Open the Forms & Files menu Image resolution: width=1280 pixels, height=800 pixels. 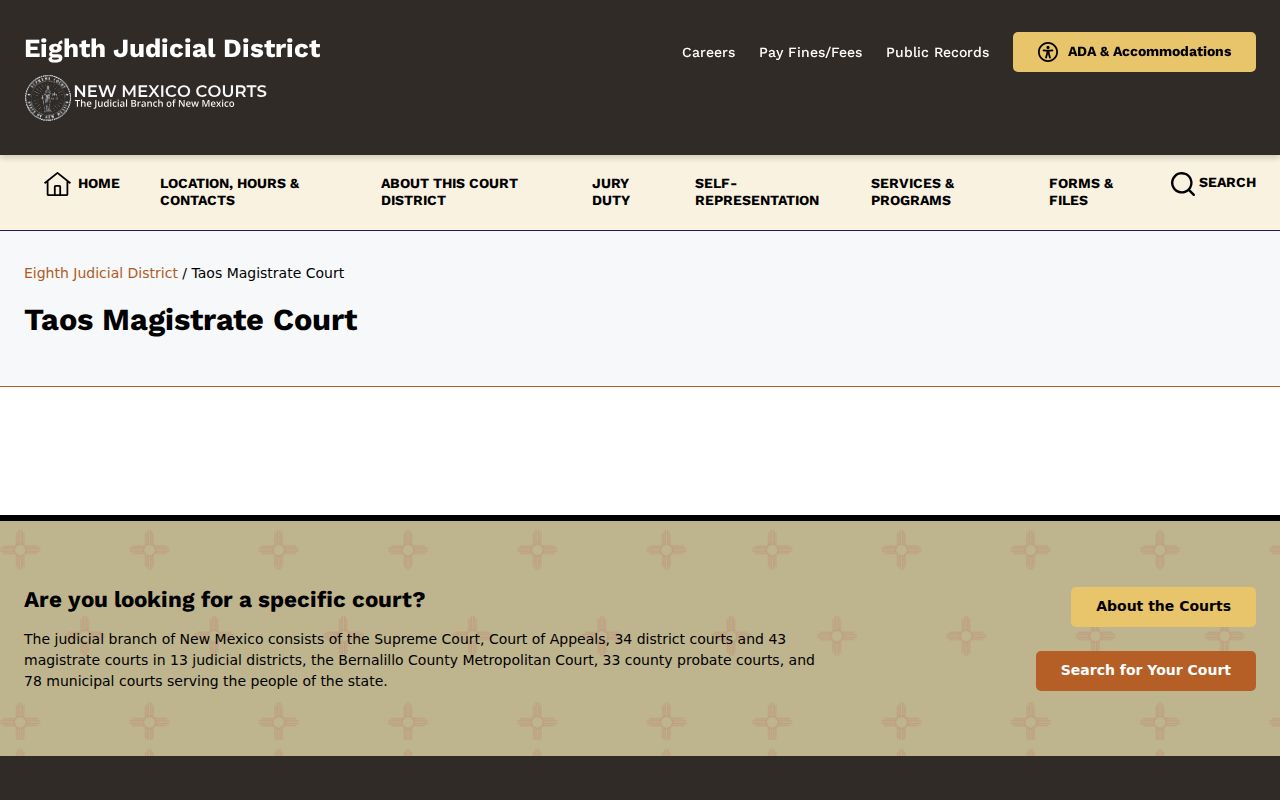click(1081, 192)
